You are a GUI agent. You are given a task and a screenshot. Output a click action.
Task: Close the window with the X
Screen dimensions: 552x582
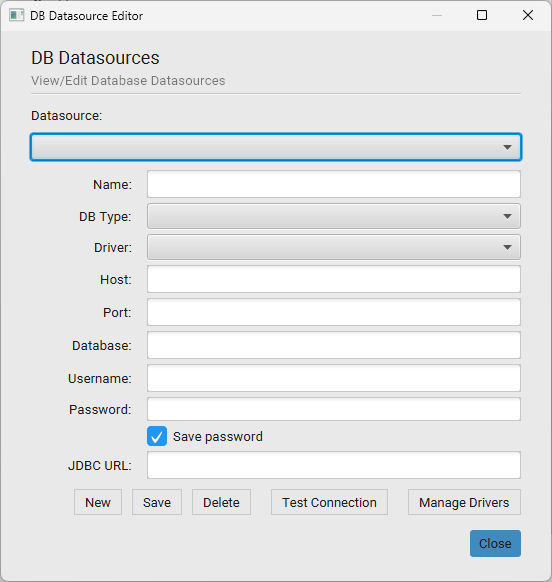[x=528, y=15]
